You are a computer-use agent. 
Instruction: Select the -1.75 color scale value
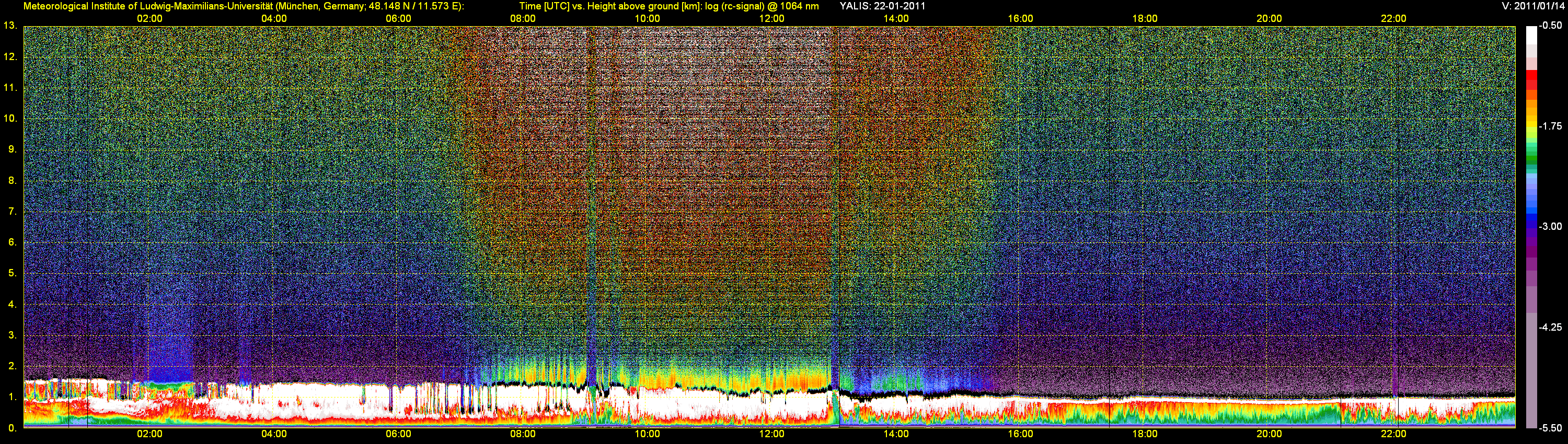pyautogui.click(x=1550, y=126)
